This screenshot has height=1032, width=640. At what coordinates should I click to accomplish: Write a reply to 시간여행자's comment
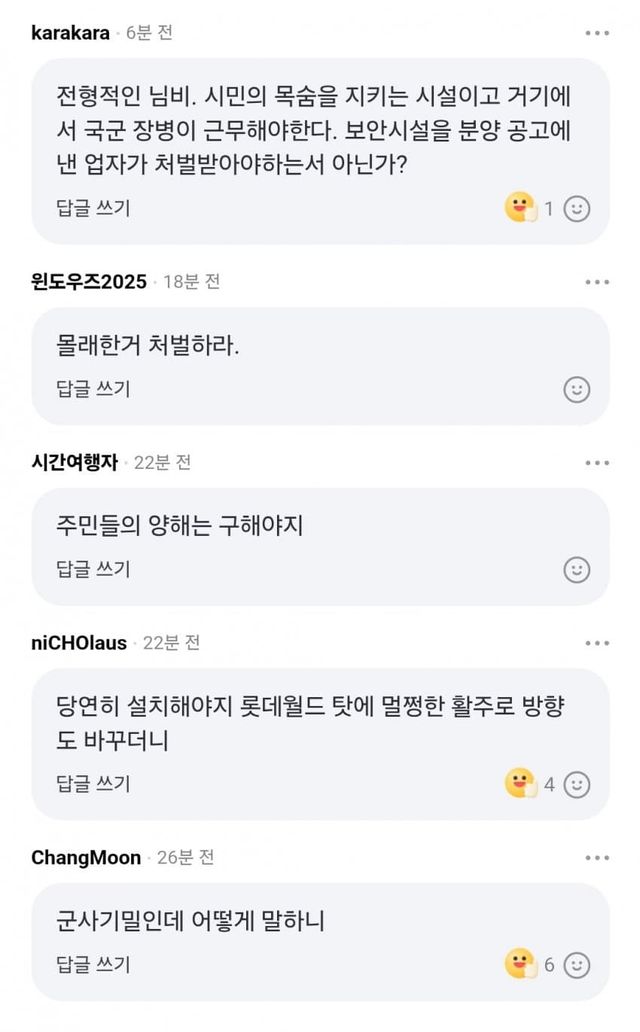click(x=93, y=570)
